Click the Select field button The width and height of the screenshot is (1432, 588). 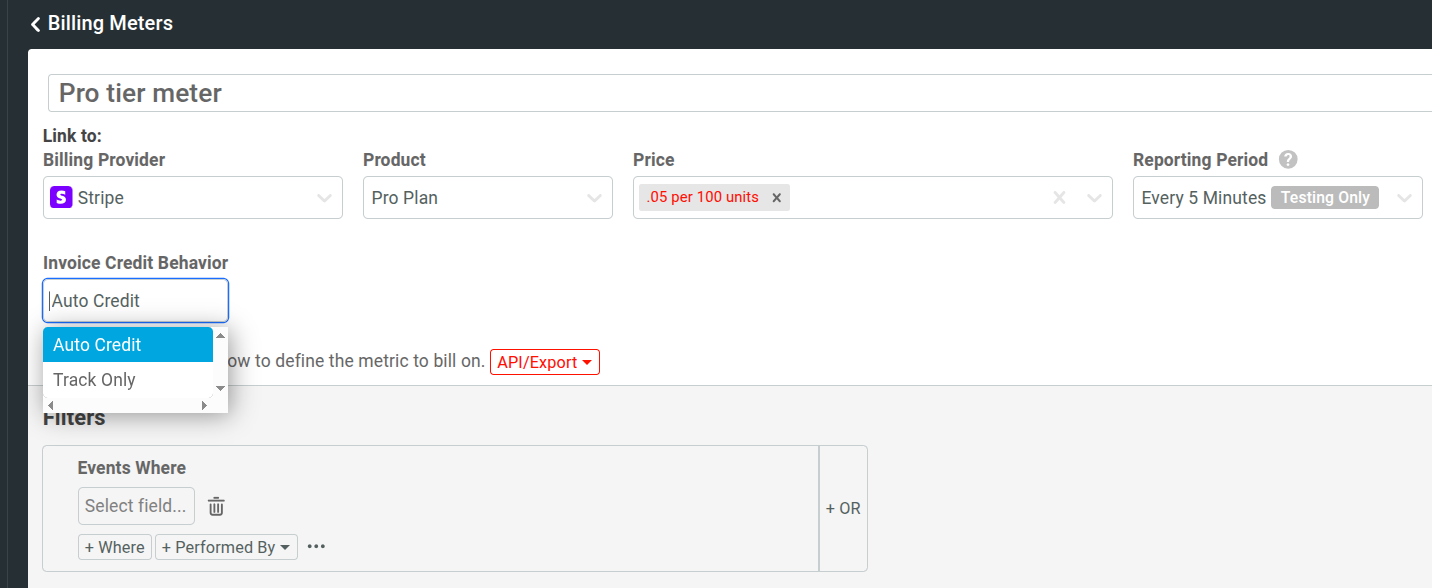coord(136,506)
